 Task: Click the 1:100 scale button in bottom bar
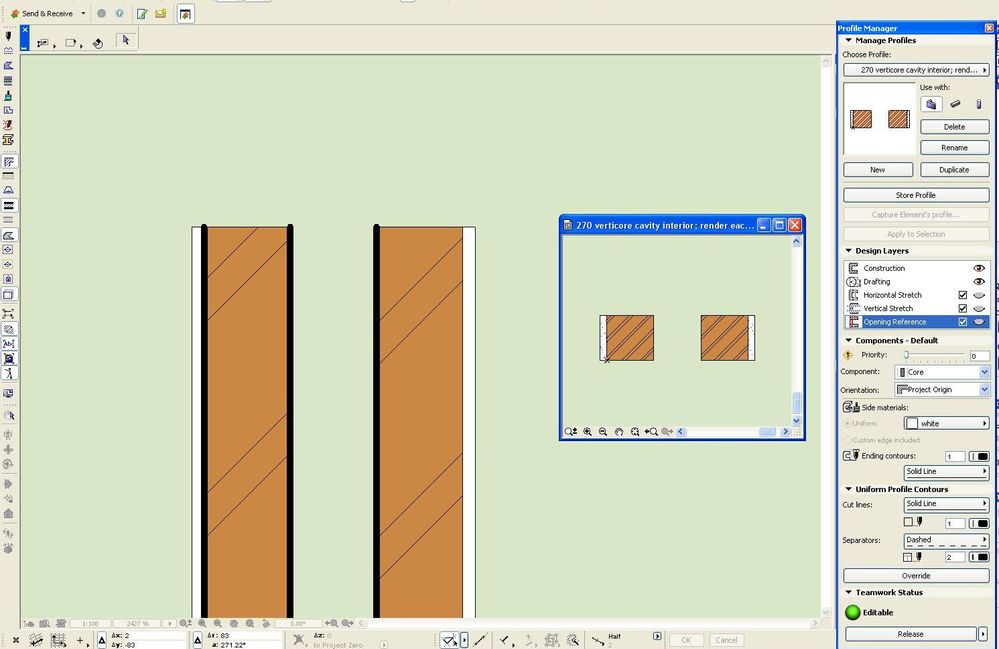click(x=90, y=624)
